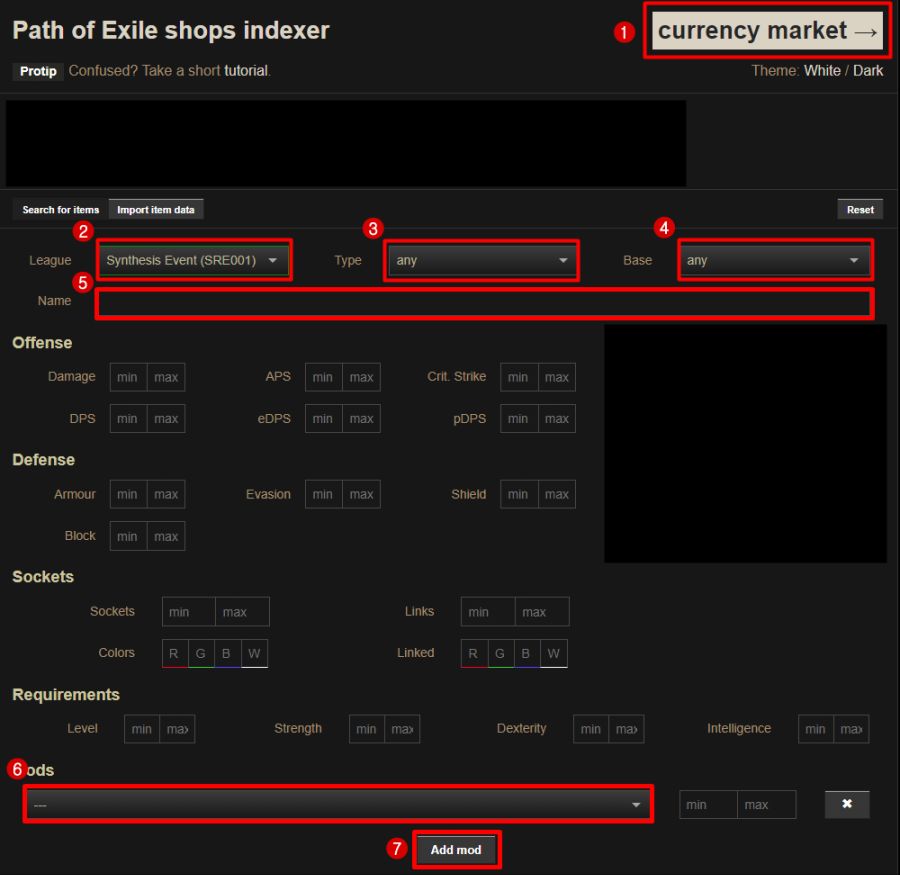900x875 pixels.
Task: Click the Damage min field
Action: [x=128, y=377]
